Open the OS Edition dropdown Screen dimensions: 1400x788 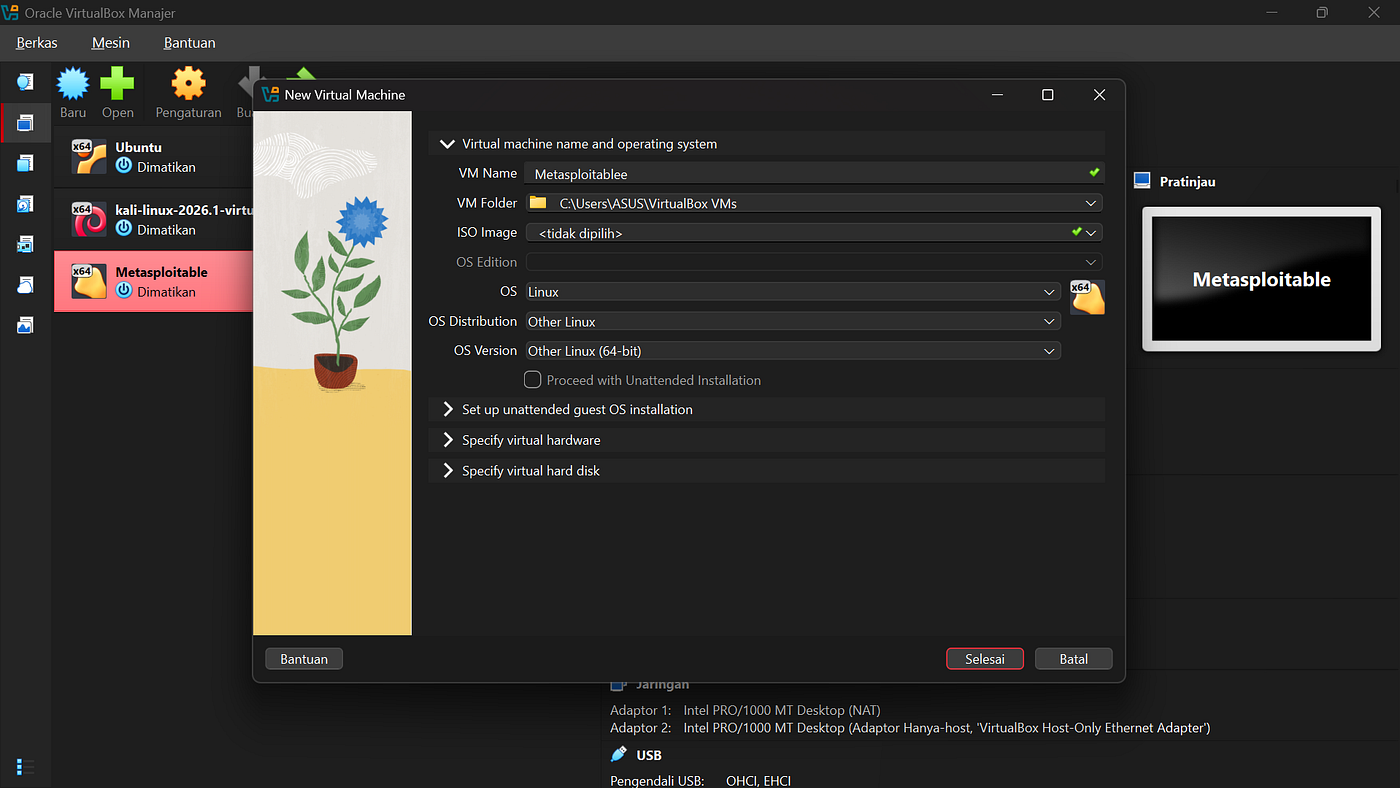coord(1091,262)
